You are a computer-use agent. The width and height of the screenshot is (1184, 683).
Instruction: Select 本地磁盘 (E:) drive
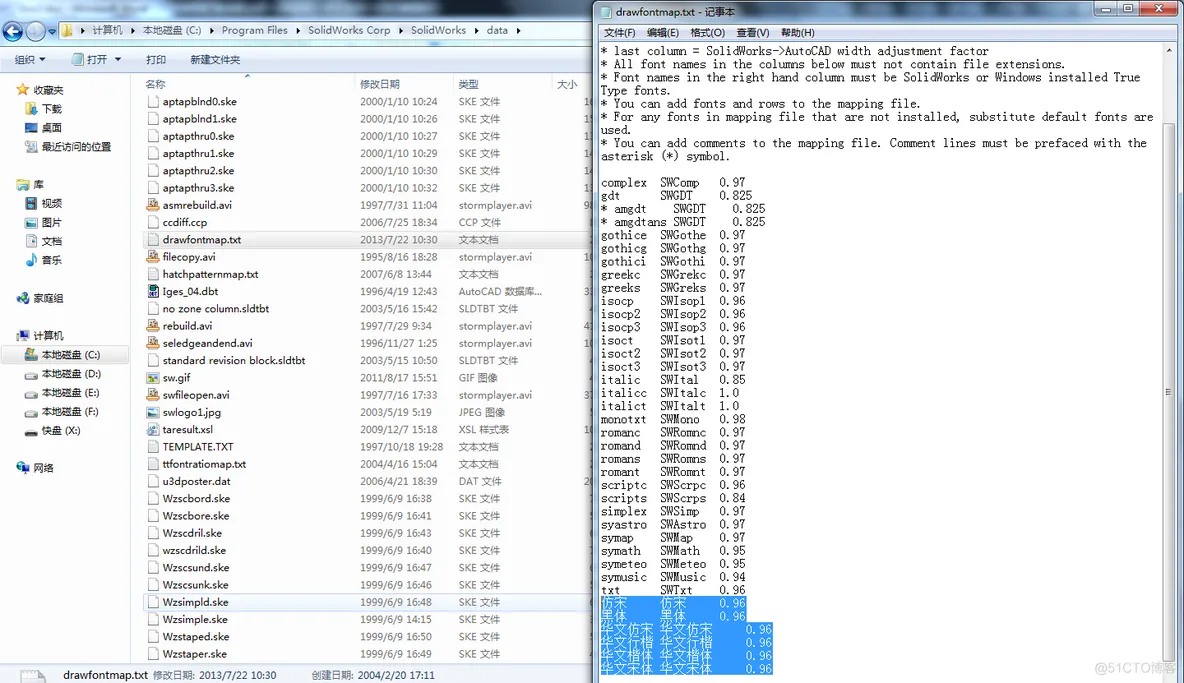coord(70,392)
